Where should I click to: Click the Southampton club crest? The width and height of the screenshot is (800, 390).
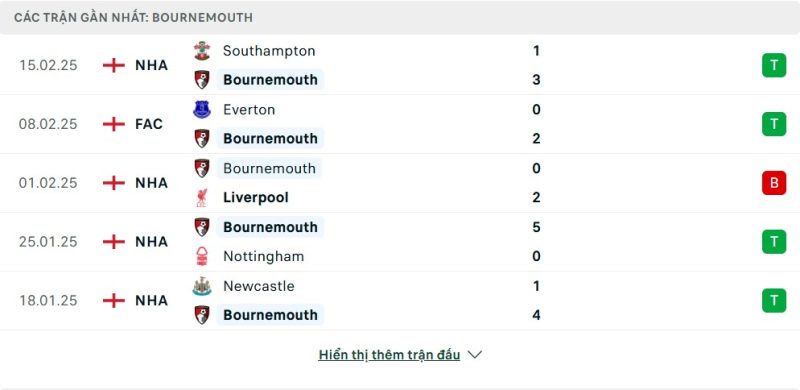[x=202, y=51]
